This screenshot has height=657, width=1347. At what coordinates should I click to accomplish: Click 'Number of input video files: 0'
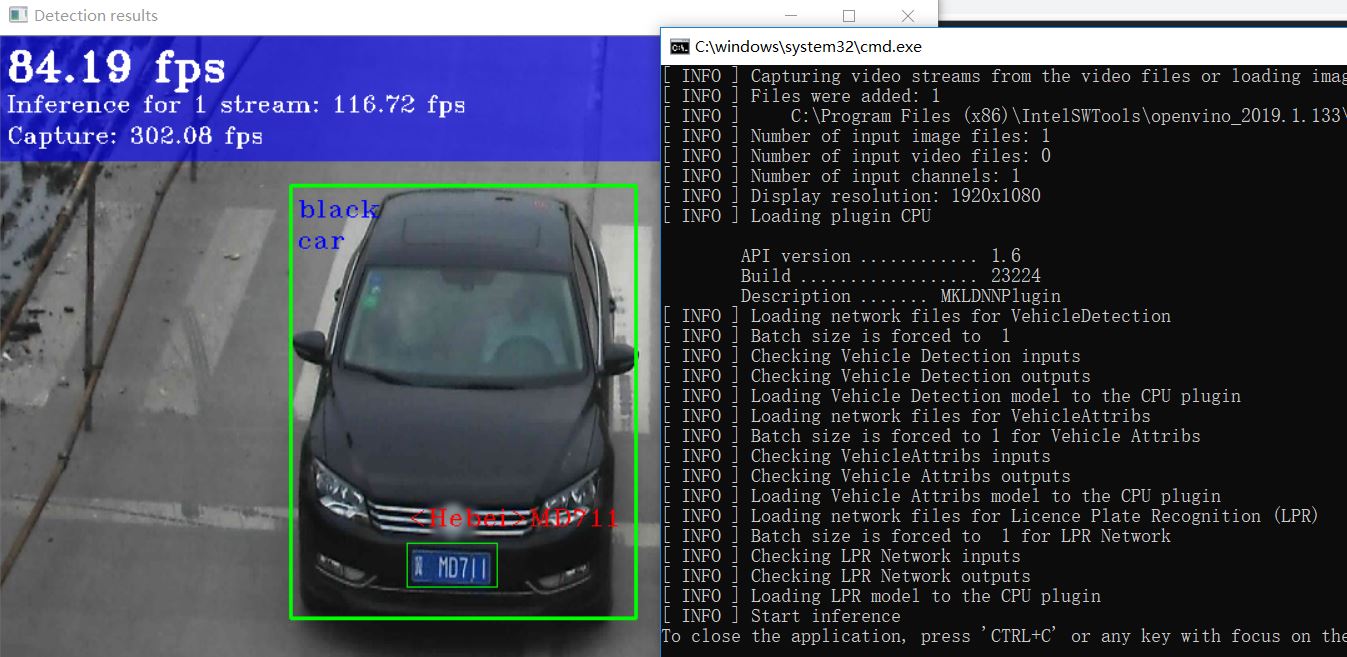pos(856,156)
